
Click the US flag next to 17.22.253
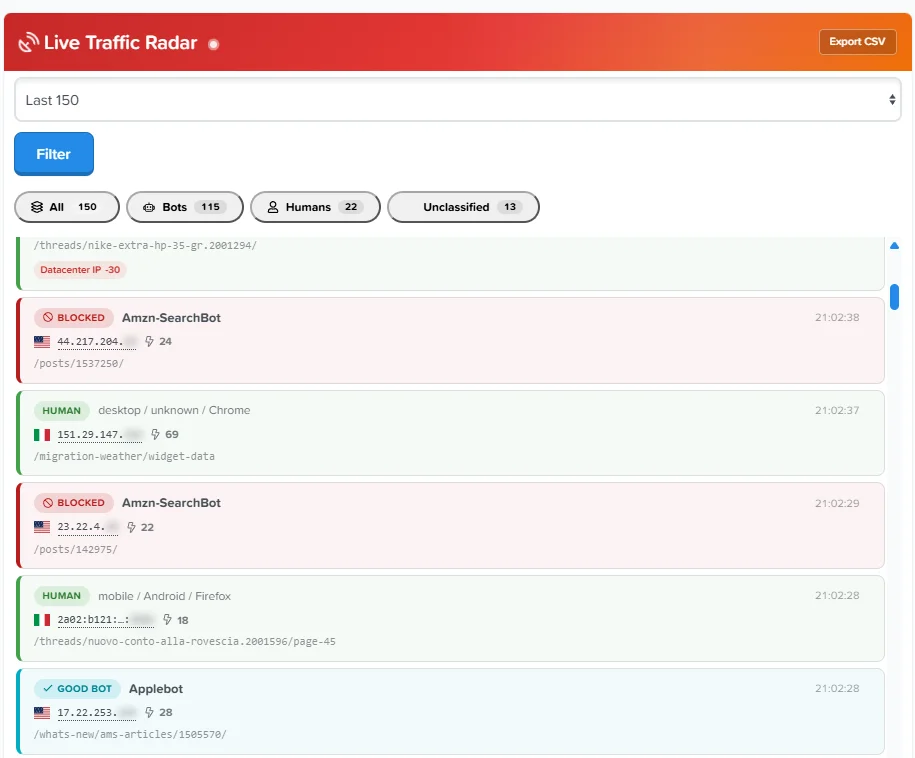[42, 712]
